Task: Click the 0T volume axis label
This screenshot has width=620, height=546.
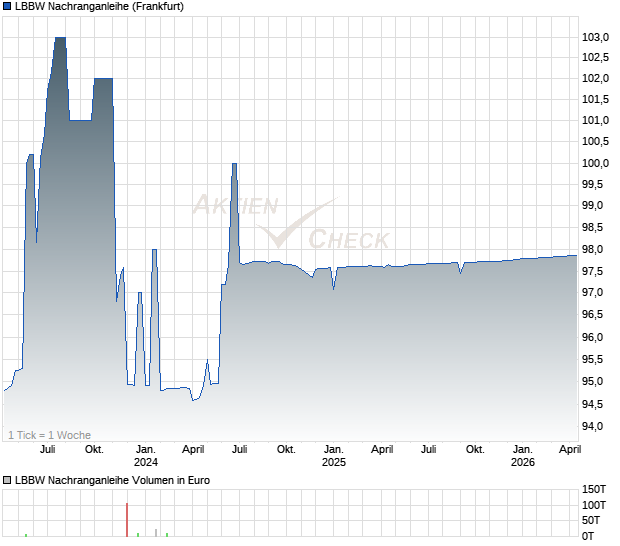Action: [x=588, y=537]
